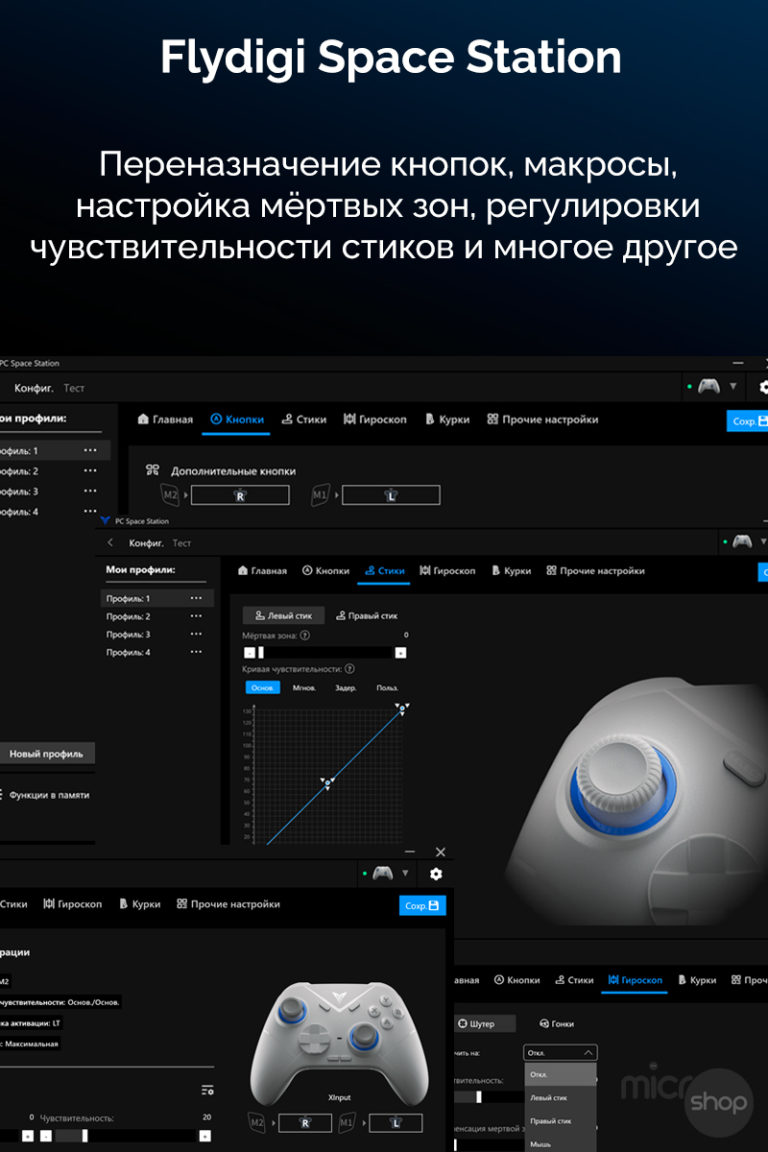Choose the Задер. curve preset
This screenshot has width=768, height=1152.
coord(345,688)
